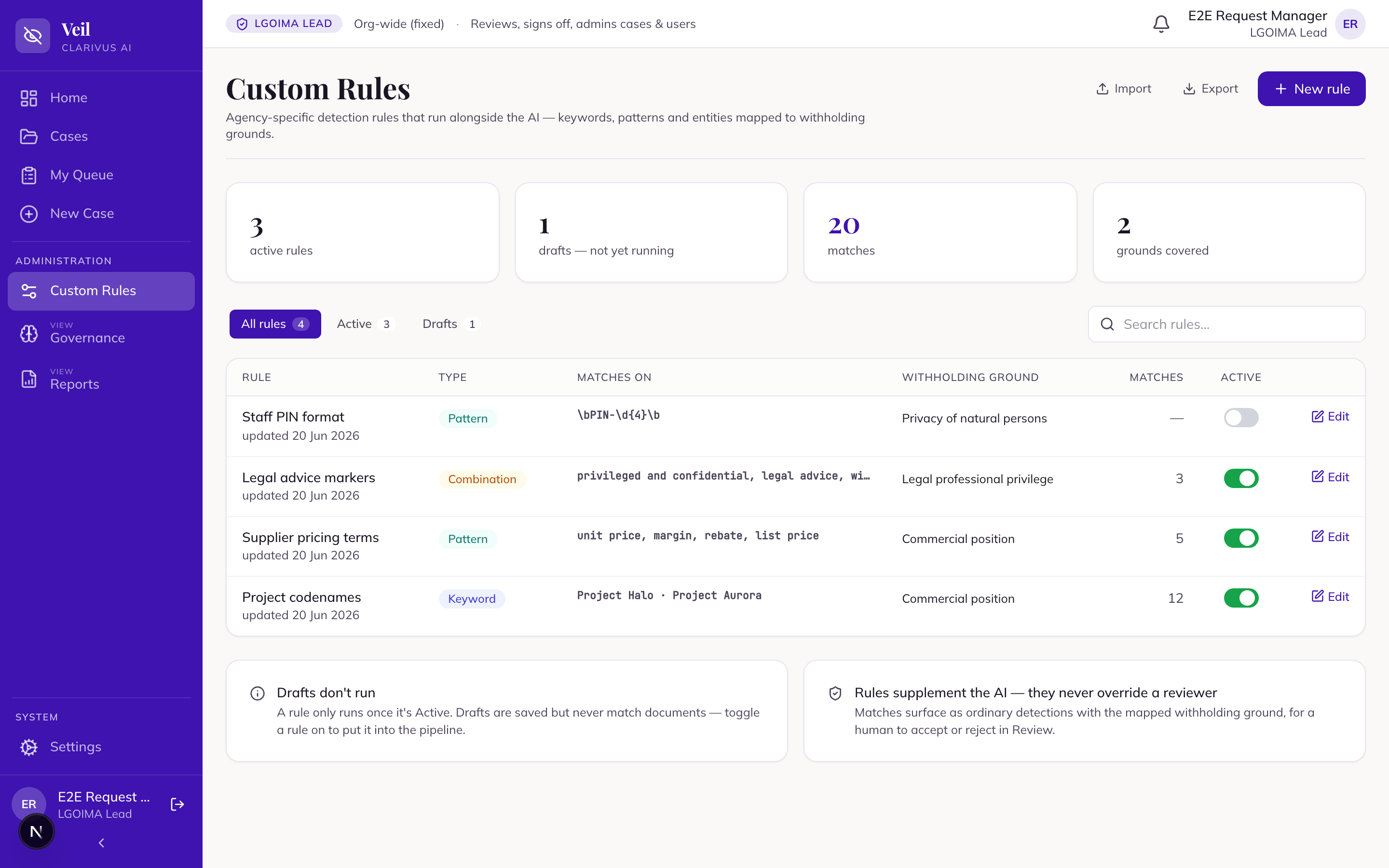The height and width of the screenshot is (868, 1389).
Task: Enable the Staff PIN format rule
Action: (x=1241, y=417)
